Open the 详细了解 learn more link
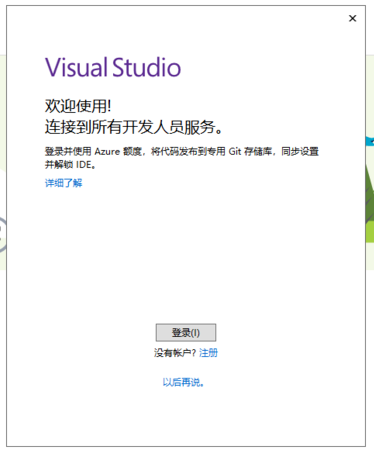374x455 pixels. pyautogui.click(x=63, y=183)
